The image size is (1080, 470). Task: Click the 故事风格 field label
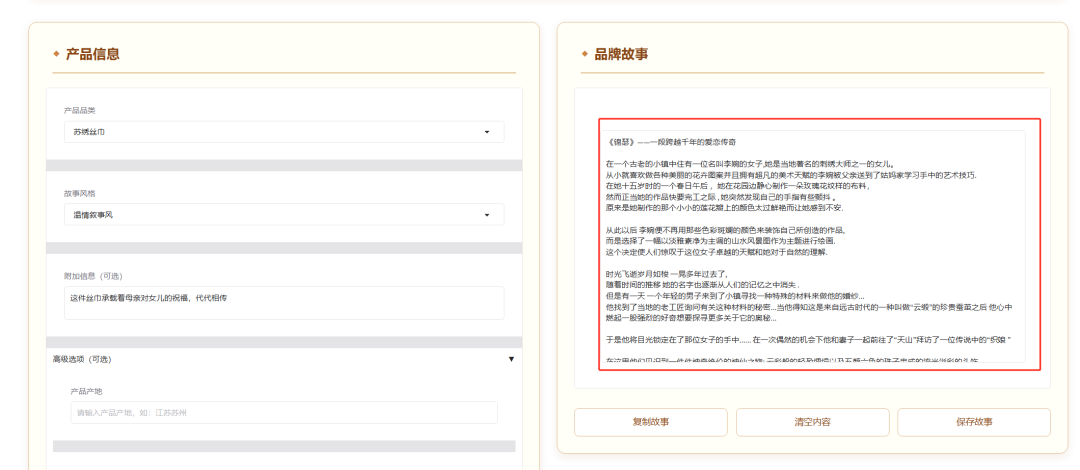tap(79, 193)
